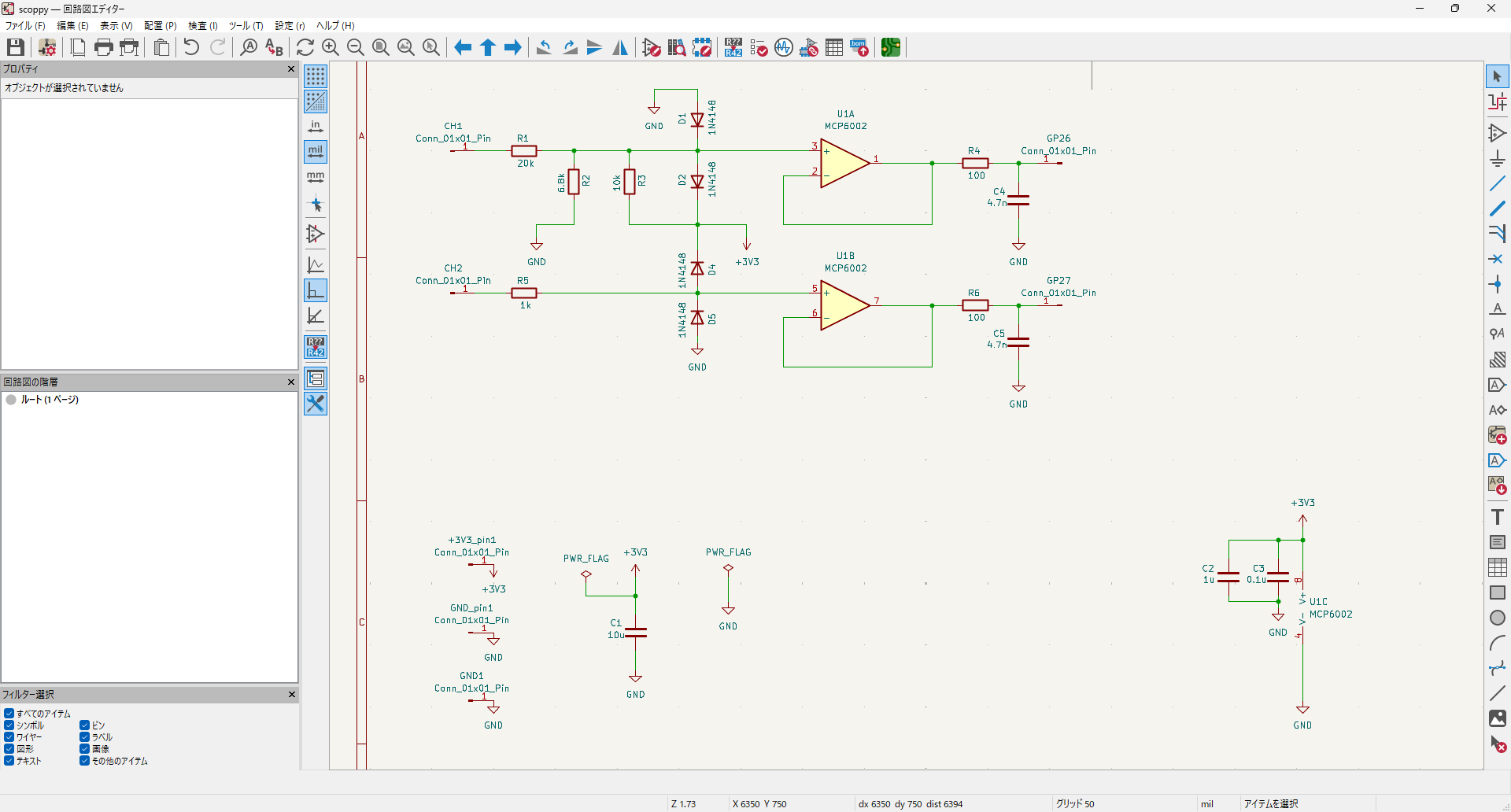Uncheck the シンボル filter checkbox
This screenshot has width=1511, height=812.
[x=9, y=725]
